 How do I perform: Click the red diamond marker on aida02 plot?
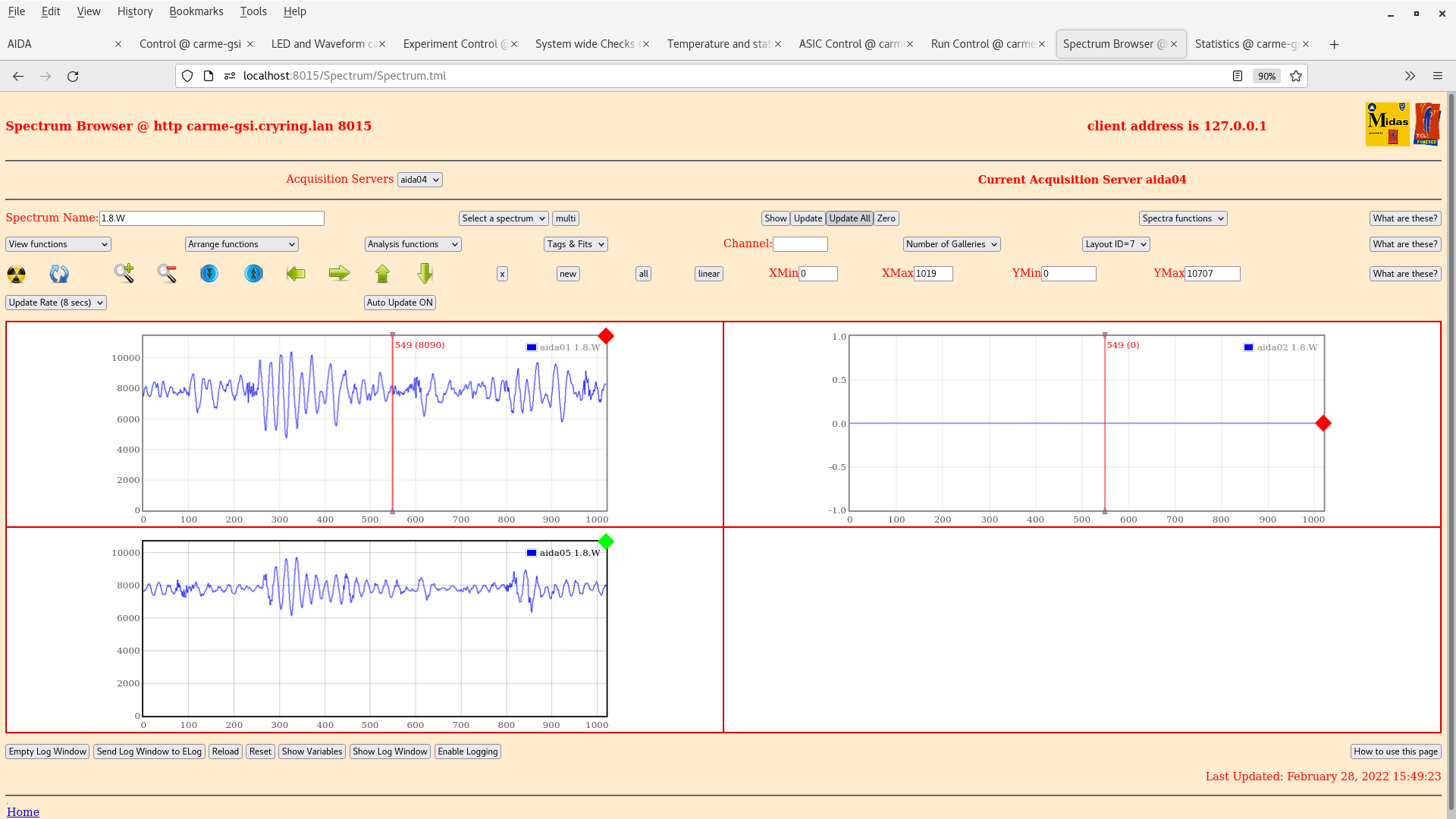coord(1323,423)
